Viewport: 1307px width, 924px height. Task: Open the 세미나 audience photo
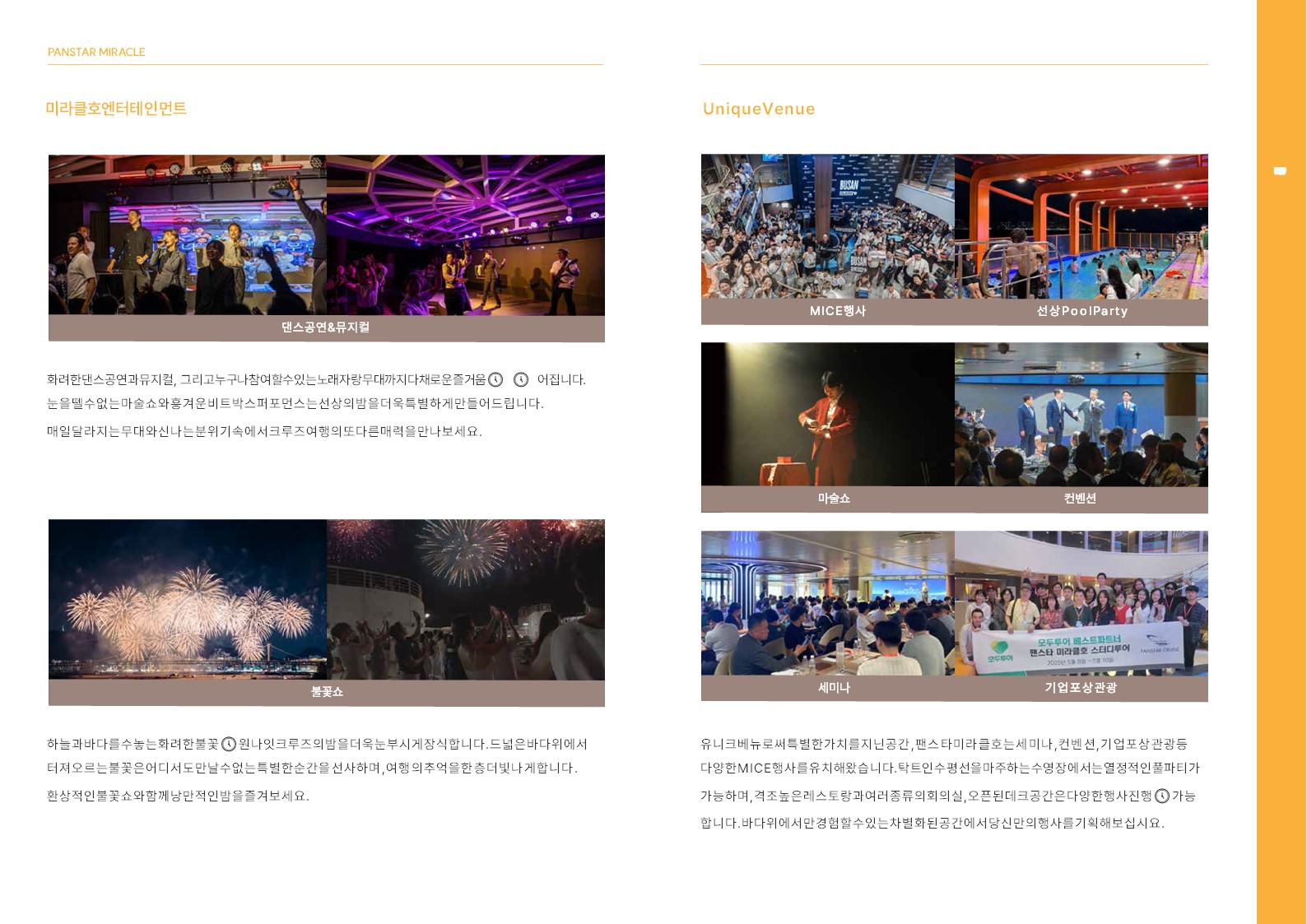click(827, 602)
